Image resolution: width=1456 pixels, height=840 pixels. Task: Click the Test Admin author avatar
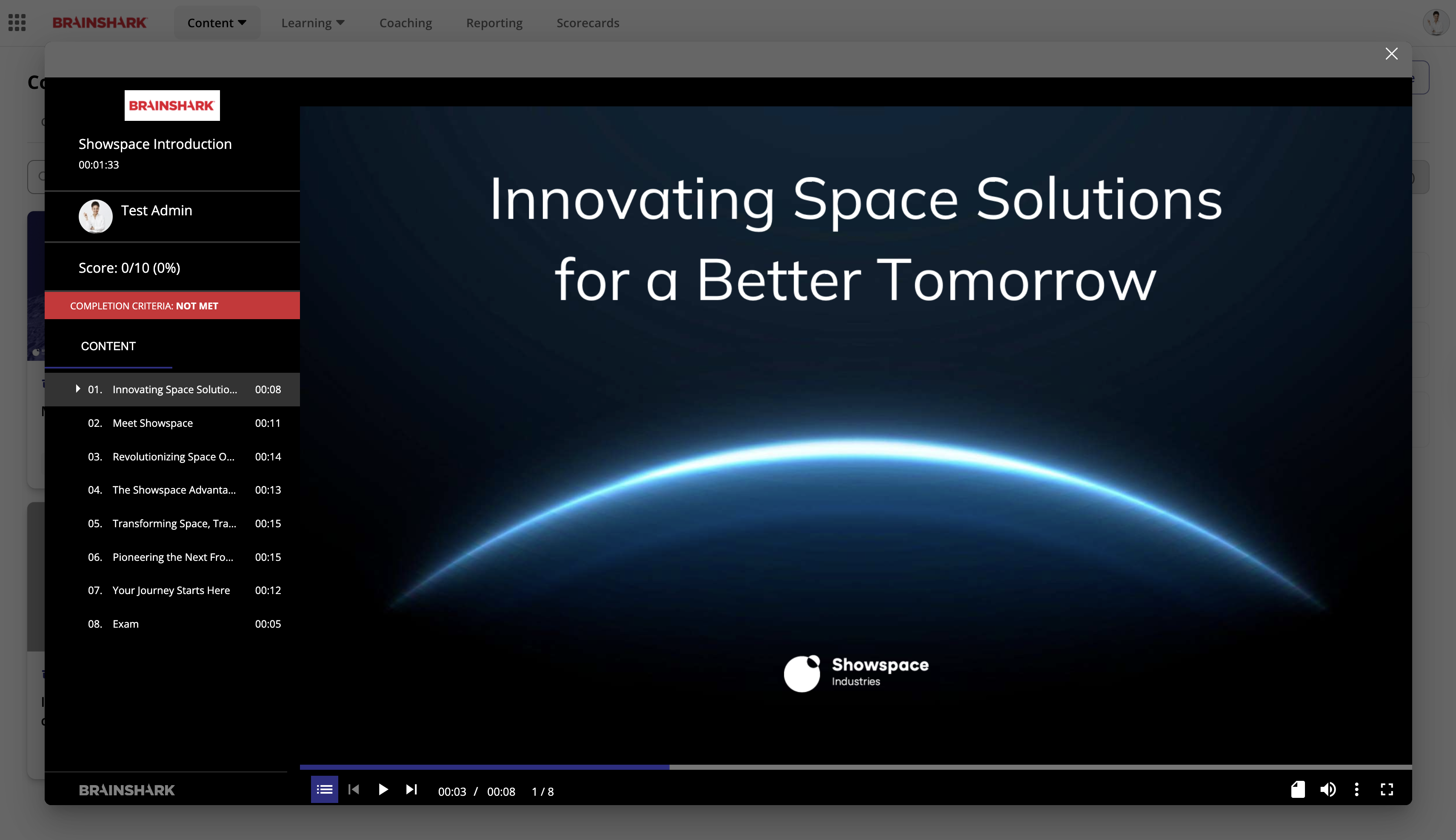[95, 216]
